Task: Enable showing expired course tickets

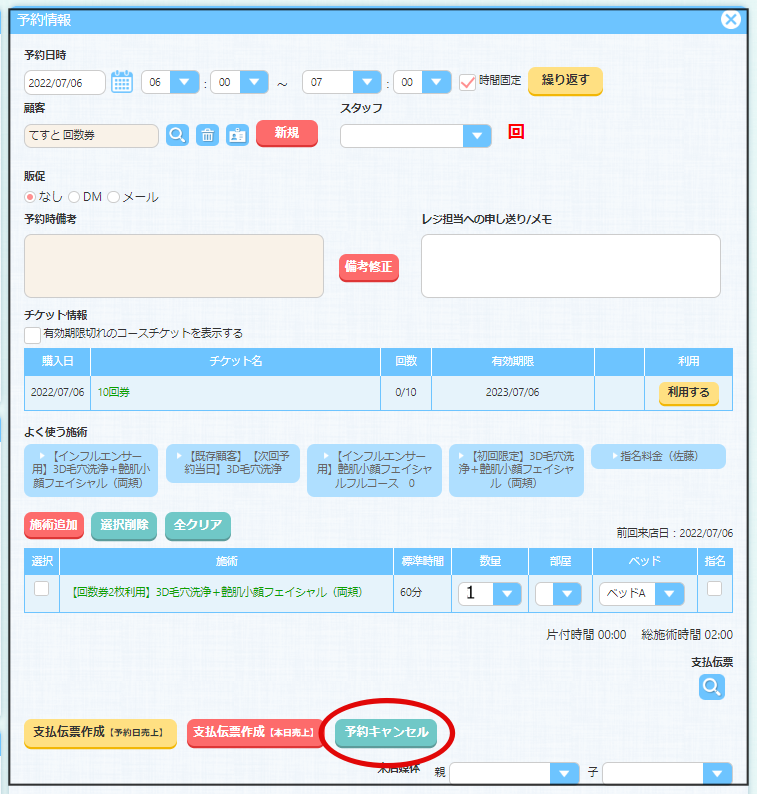Action: (x=33, y=334)
